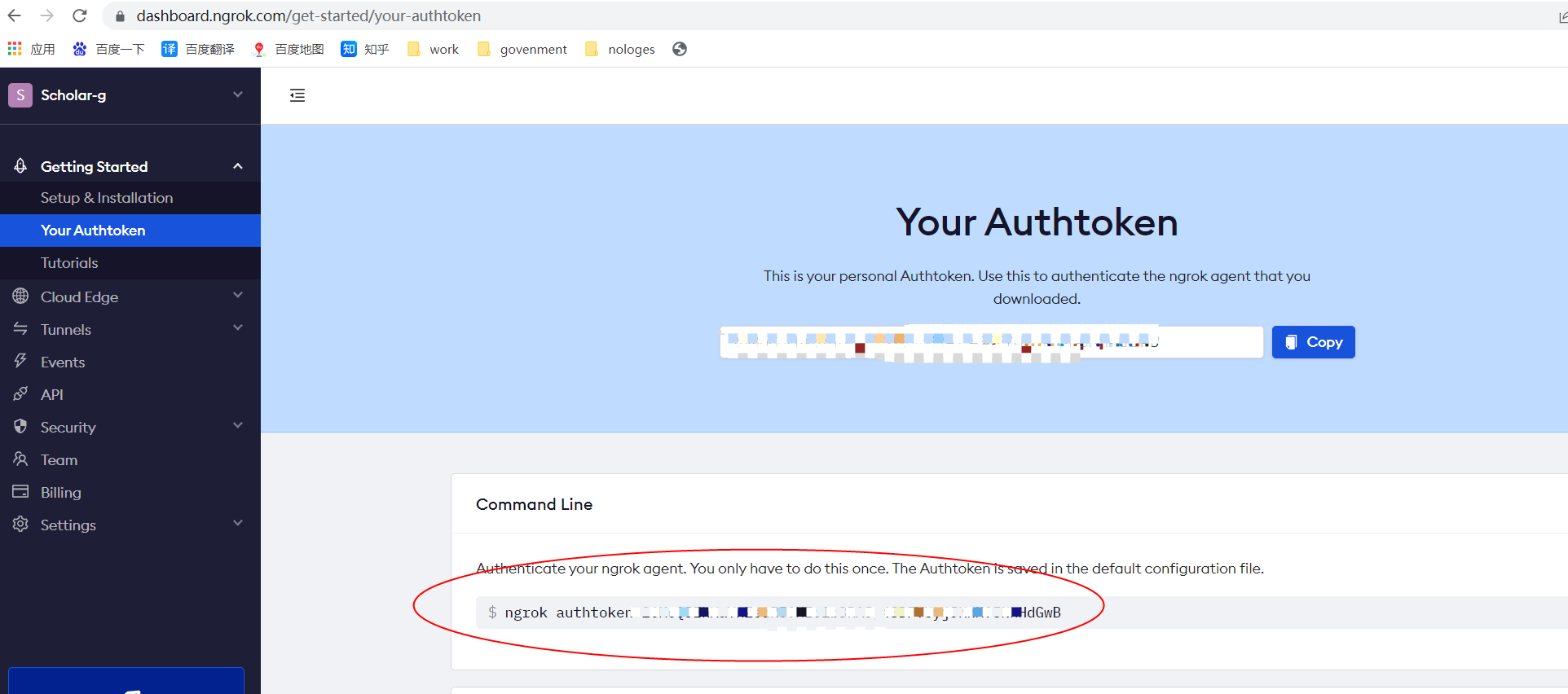Open the Tutorials page

[x=69, y=263]
